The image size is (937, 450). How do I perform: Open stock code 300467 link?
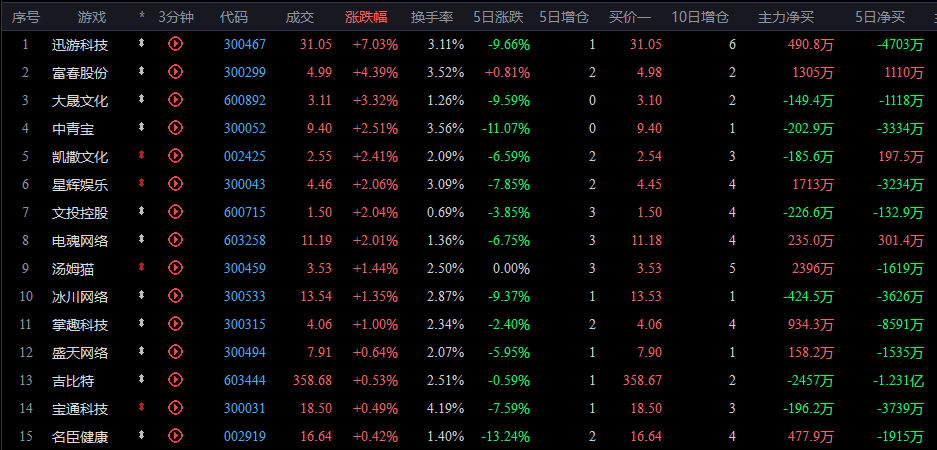[x=244, y=44]
